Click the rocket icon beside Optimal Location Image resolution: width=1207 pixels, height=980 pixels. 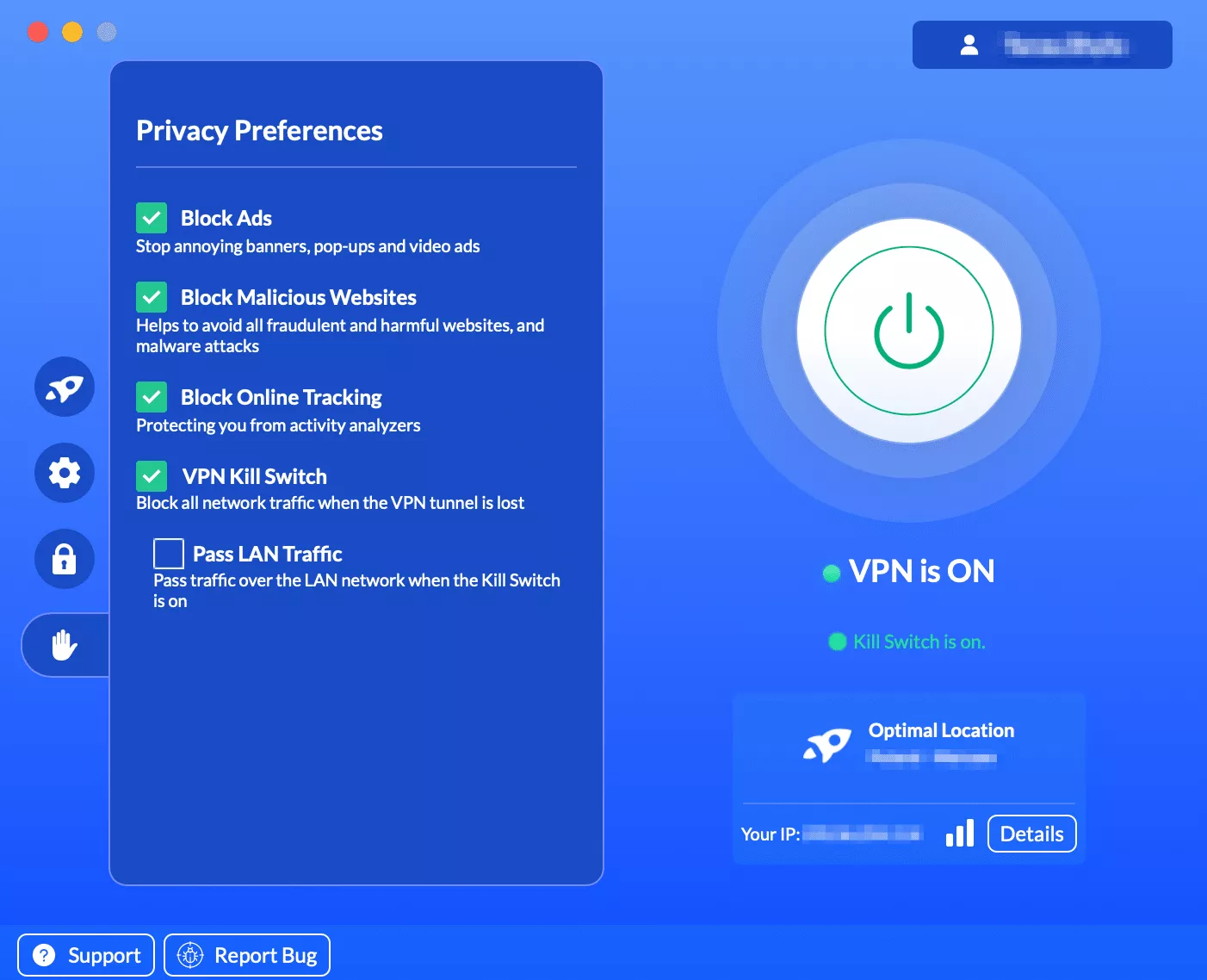(x=827, y=744)
